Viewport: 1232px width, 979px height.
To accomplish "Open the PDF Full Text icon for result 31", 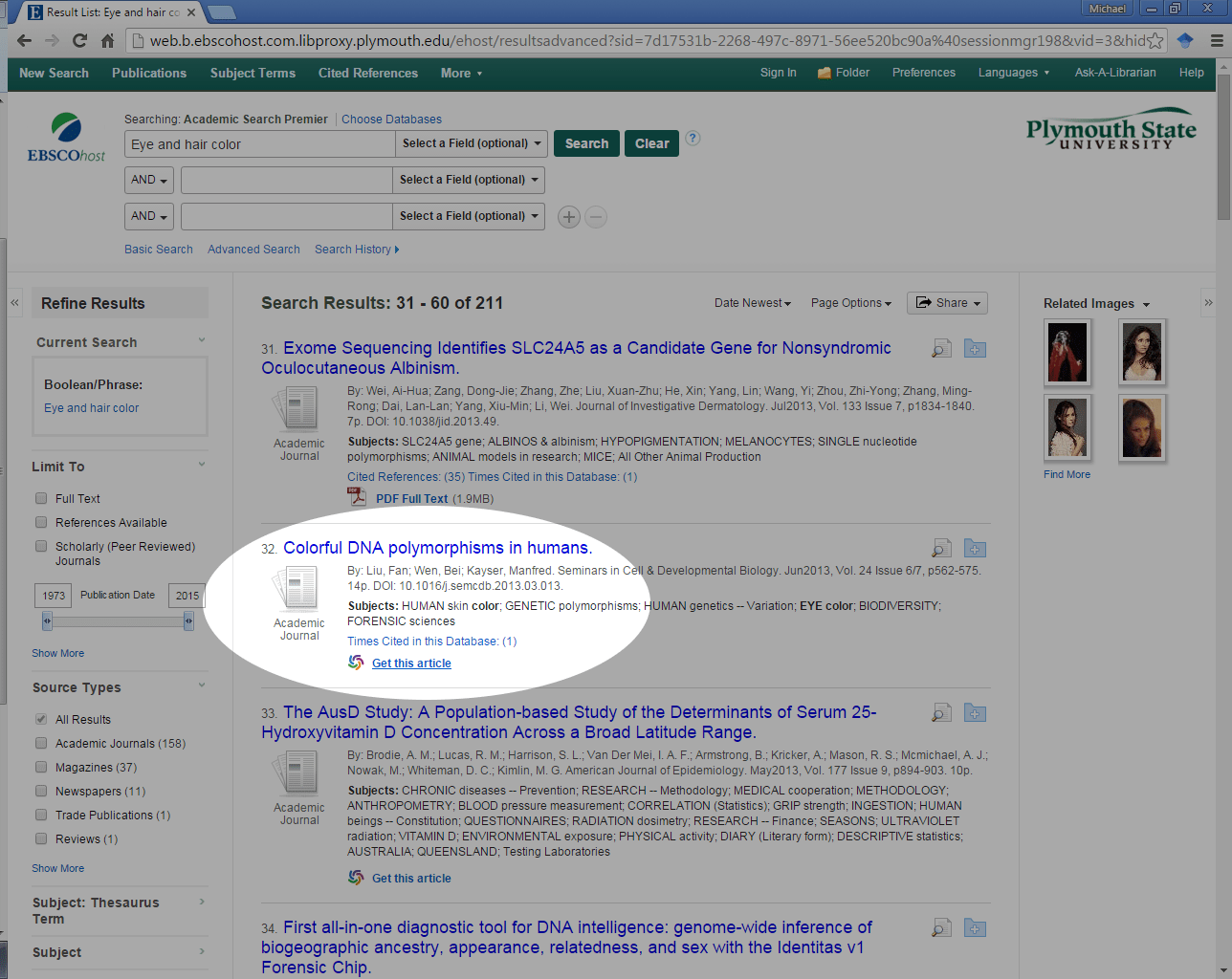I will click(x=356, y=498).
